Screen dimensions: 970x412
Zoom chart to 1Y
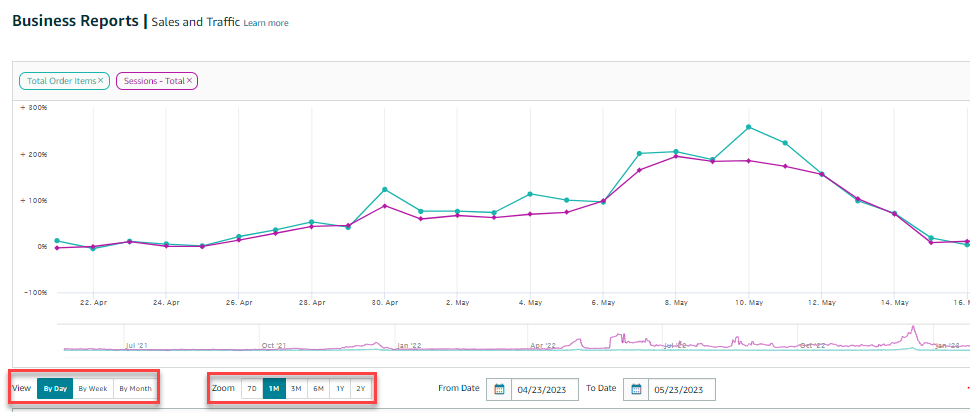(340, 389)
